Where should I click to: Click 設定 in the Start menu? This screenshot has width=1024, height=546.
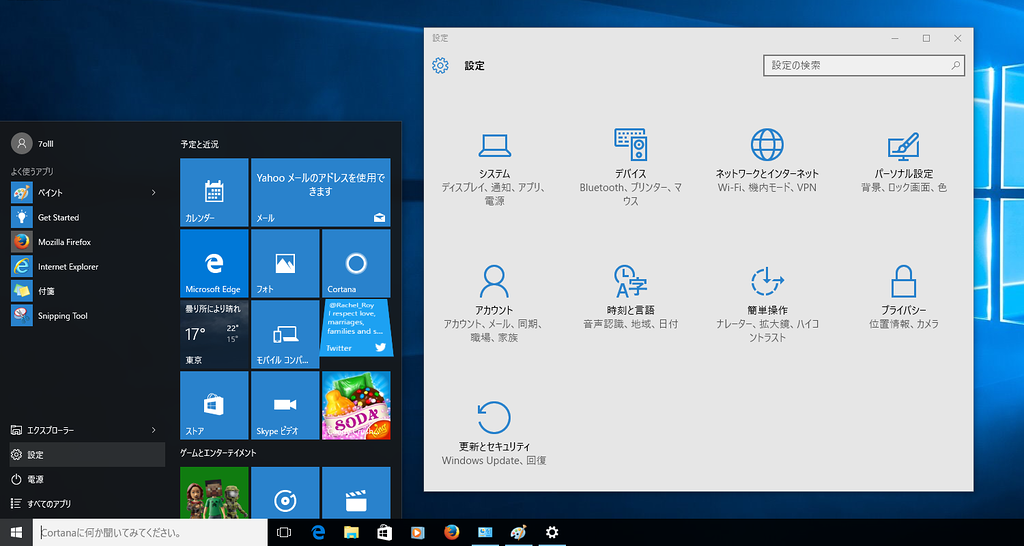pyautogui.click(x=87, y=455)
